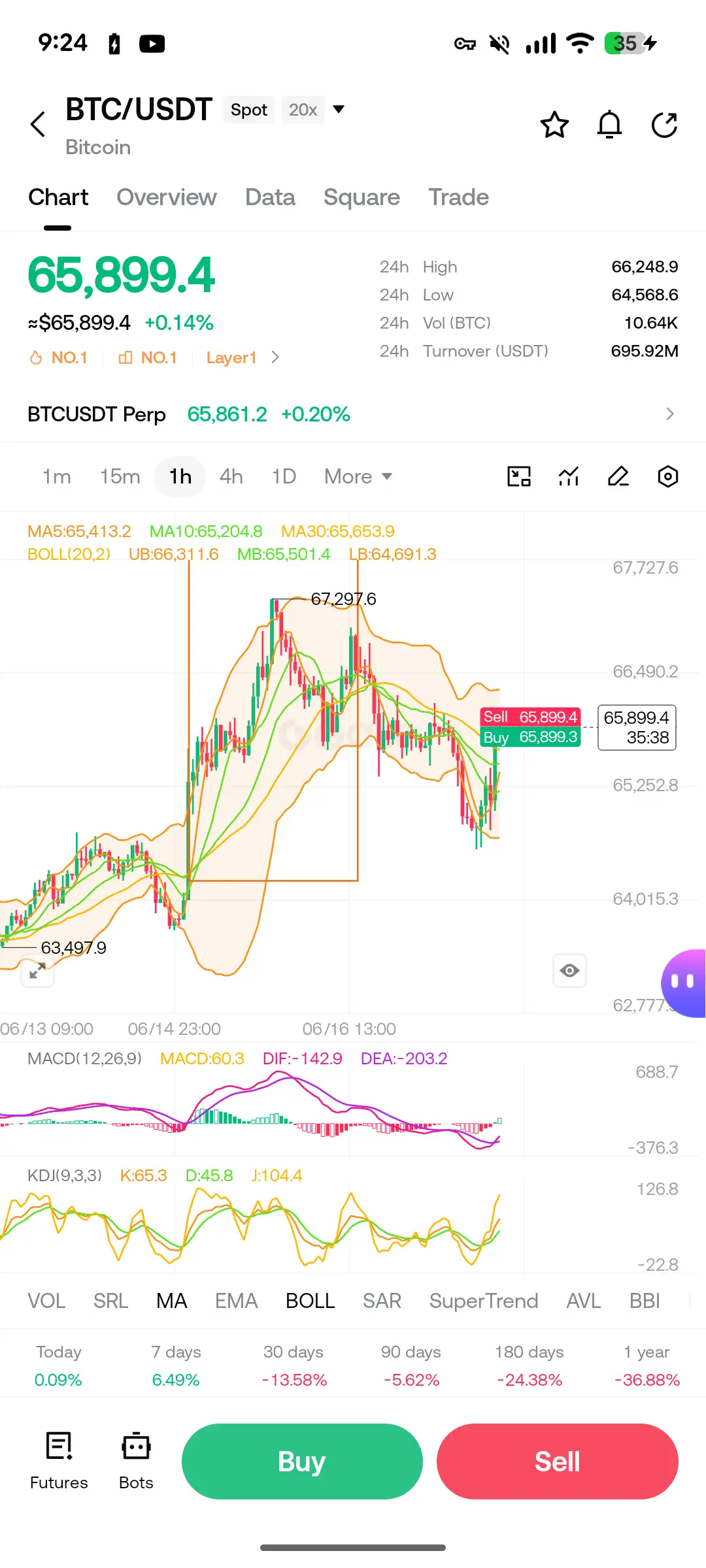Image resolution: width=706 pixels, height=1568 pixels.
Task: Select 15m timeframe
Action: (x=120, y=476)
